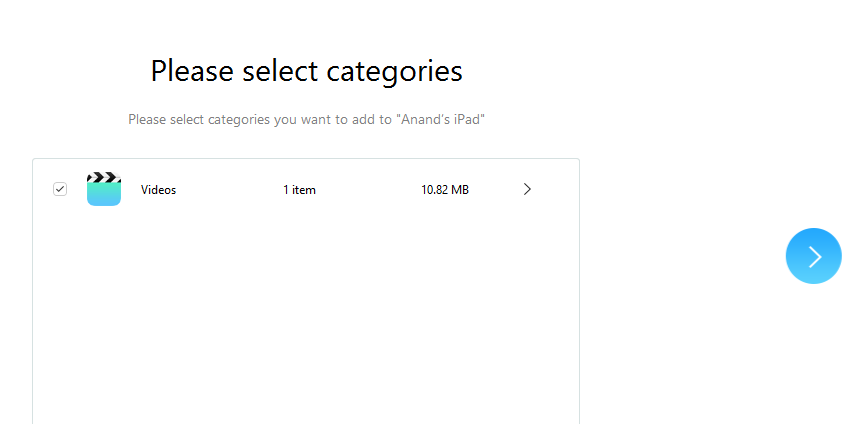
Task: Click the checkmark in the Videos checkbox
Action: point(60,189)
